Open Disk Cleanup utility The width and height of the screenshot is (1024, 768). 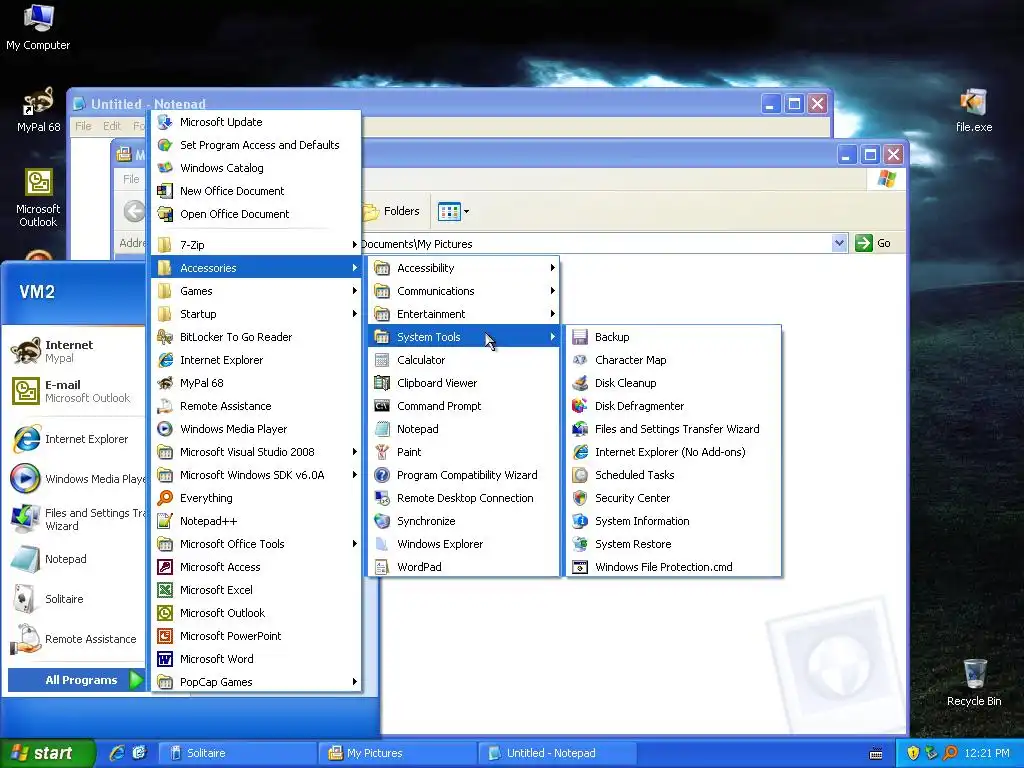(x=673, y=383)
